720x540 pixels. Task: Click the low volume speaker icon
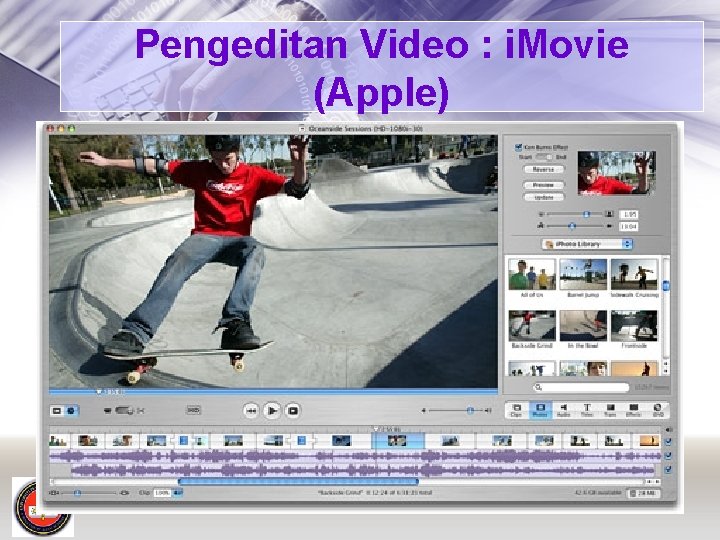coord(423,411)
